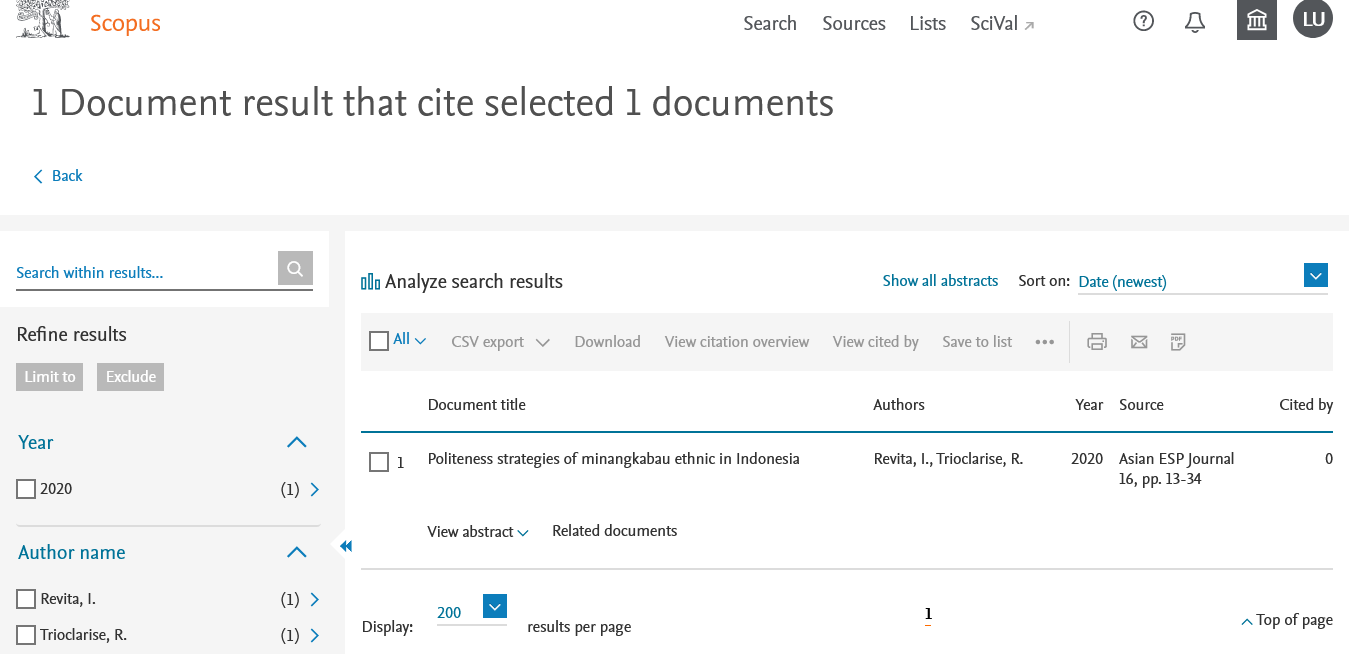Screen dimensions: 1349x654
Task: Check the 2020 year filter checkbox
Action: pyautogui.click(x=26, y=489)
